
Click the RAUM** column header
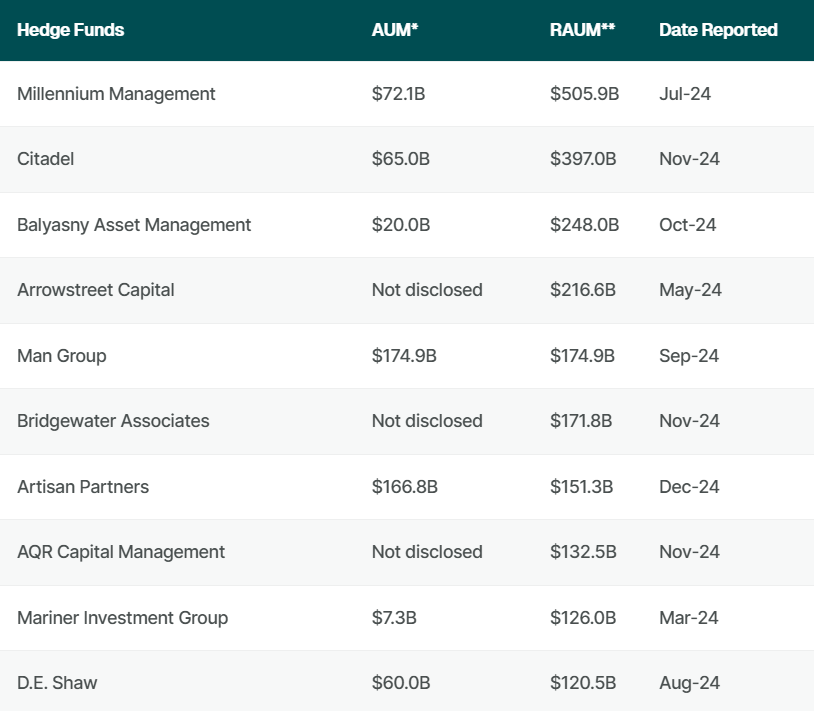pos(582,30)
